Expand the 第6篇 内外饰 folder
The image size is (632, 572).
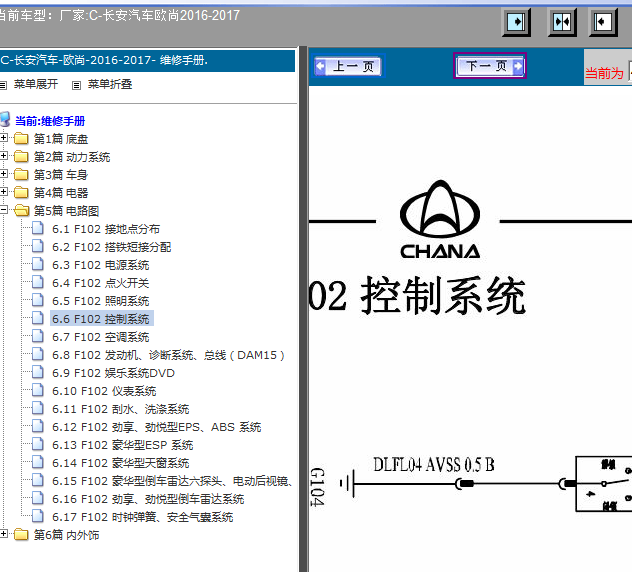[4, 534]
